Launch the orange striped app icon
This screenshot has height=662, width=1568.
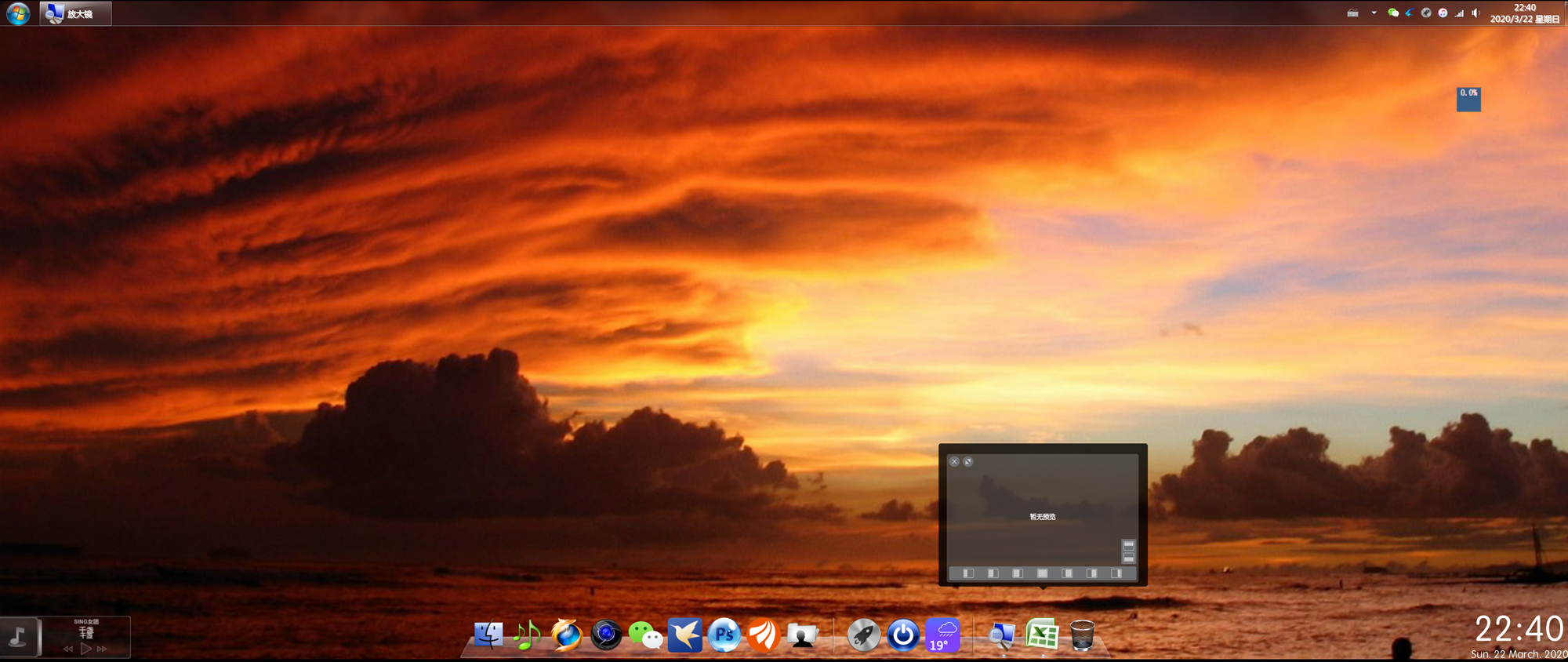coord(763,635)
